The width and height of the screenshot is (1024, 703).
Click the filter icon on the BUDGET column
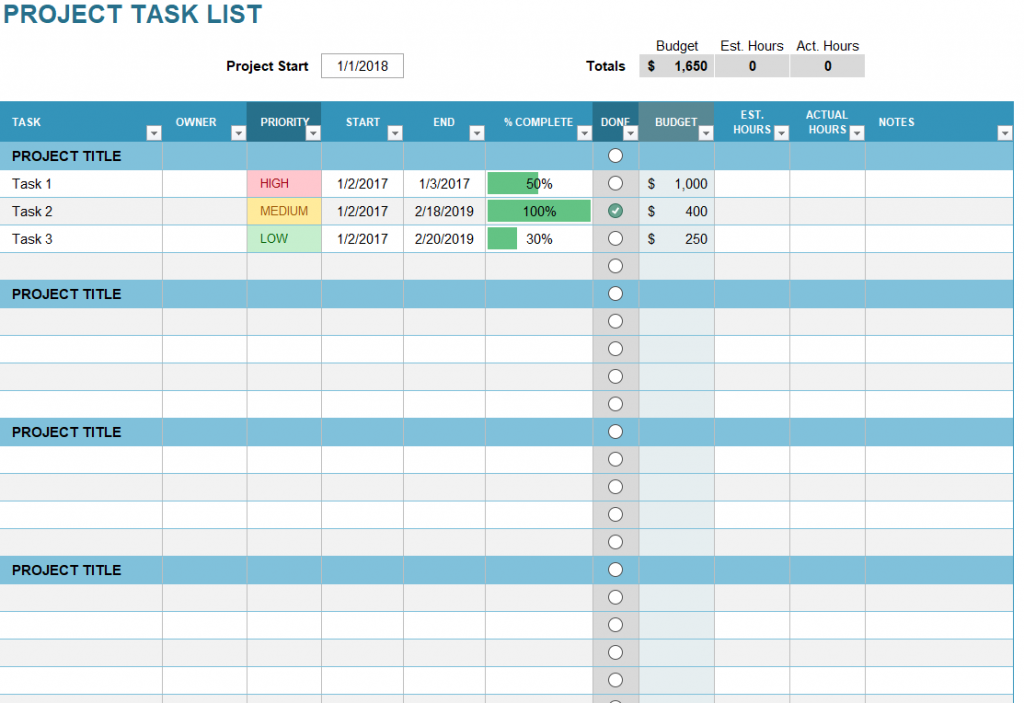[707, 131]
